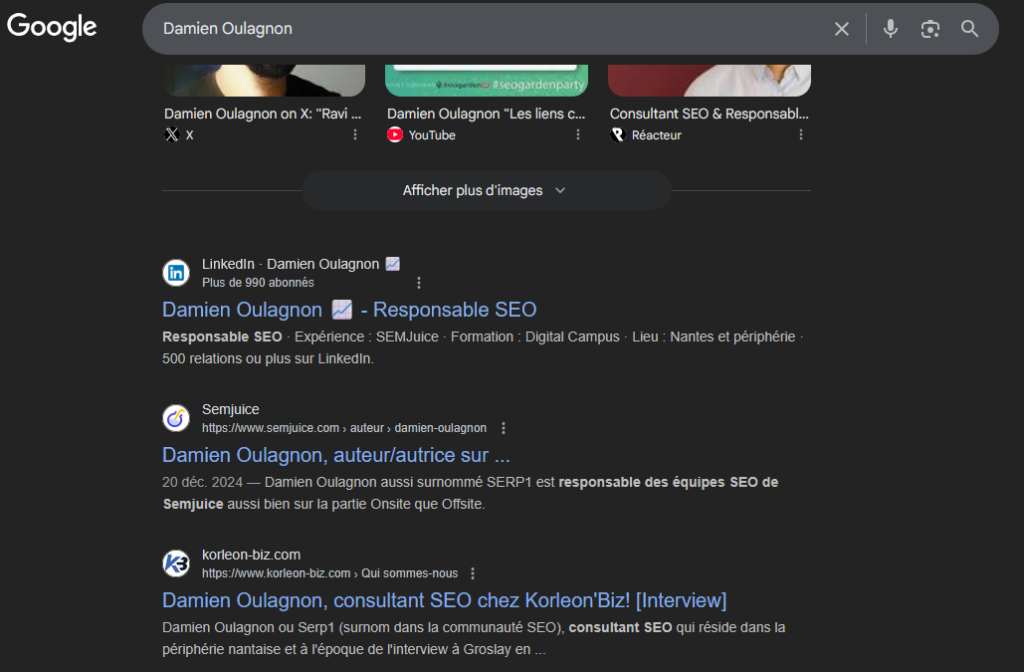
Task: Select the LinkedIn · Damien Oulagnon source name
Action: [300, 264]
